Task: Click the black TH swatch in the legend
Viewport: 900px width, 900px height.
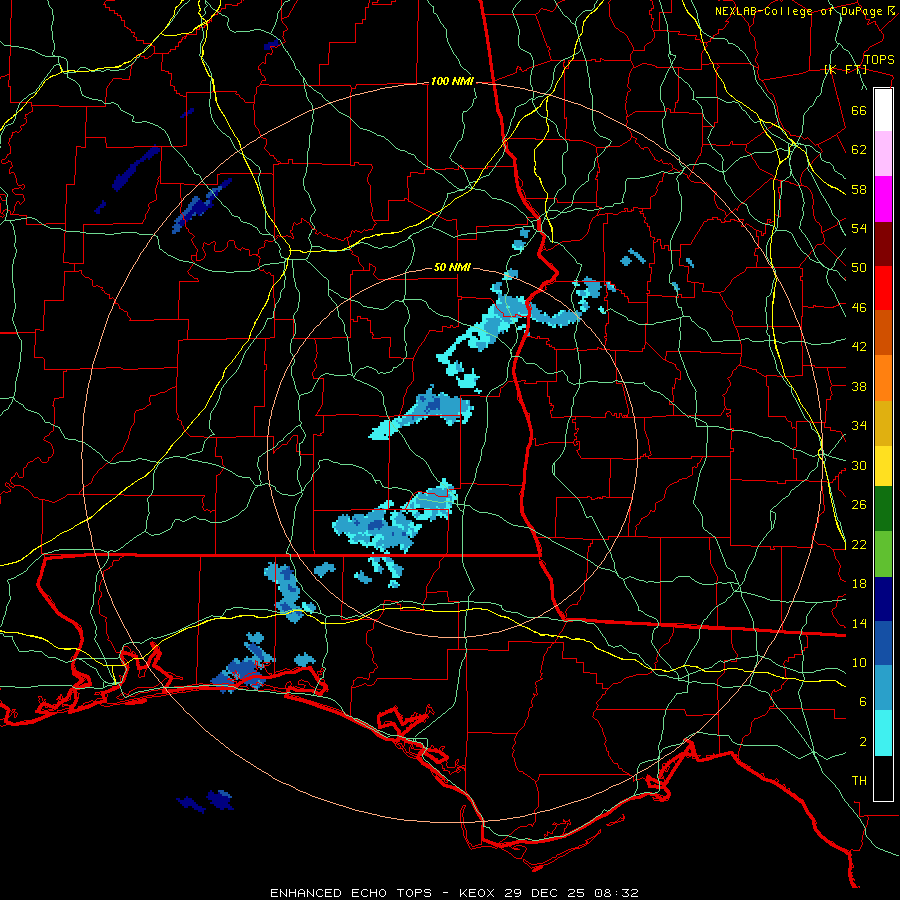Action: coord(883,778)
